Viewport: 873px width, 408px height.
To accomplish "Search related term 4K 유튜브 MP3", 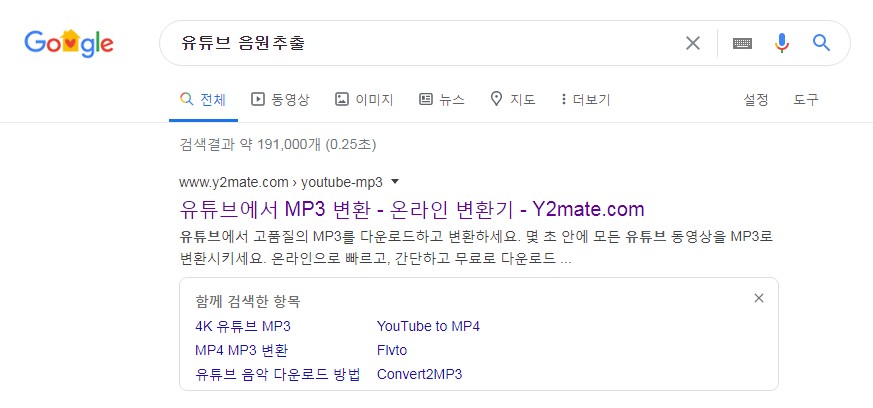I will click(x=243, y=326).
